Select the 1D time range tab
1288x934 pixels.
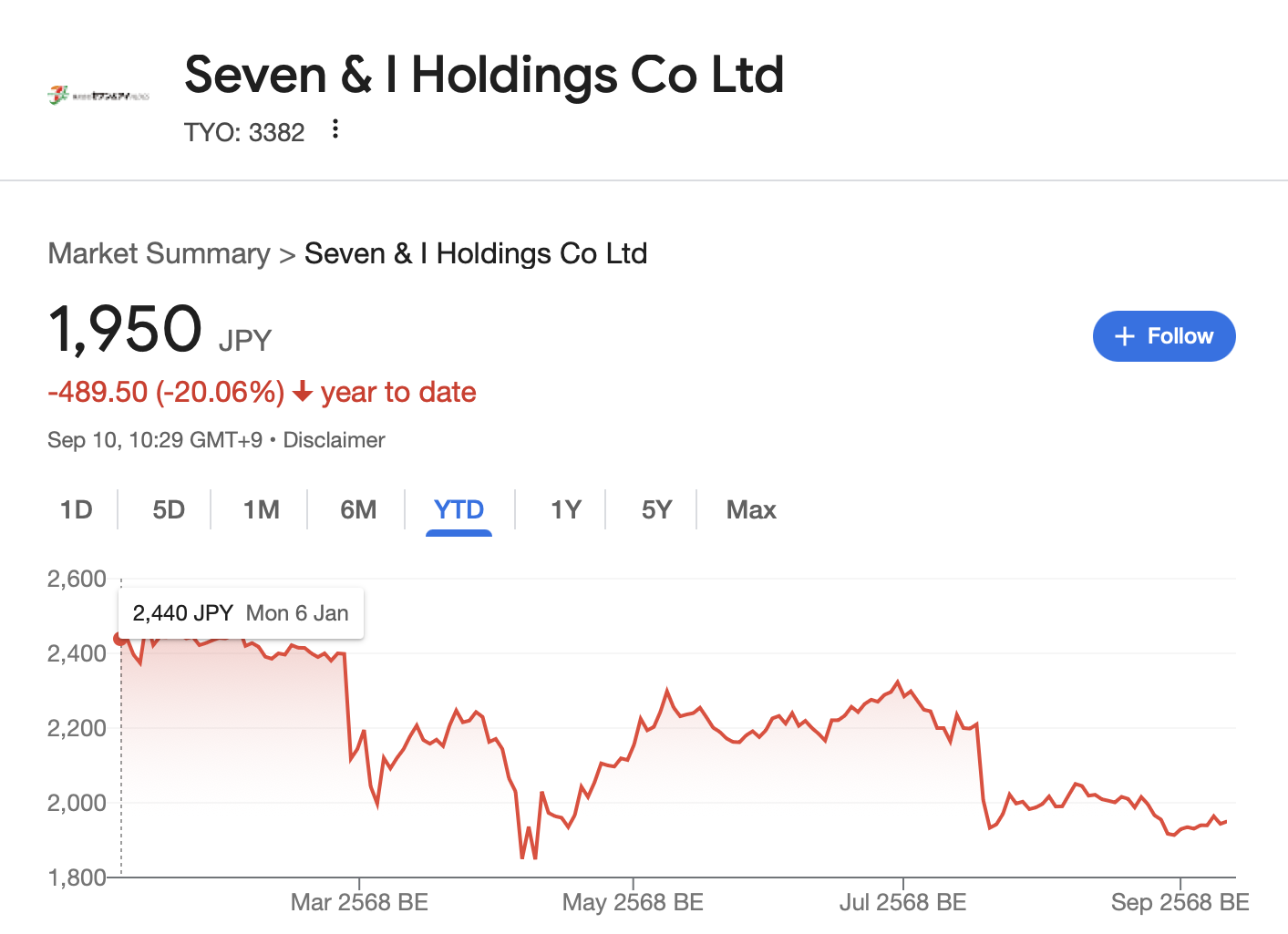point(77,509)
